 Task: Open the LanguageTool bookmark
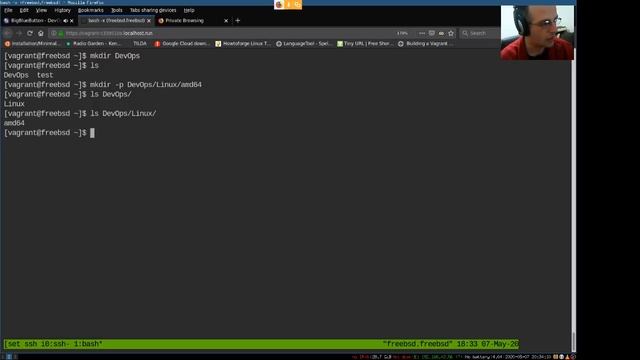click(x=304, y=44)
